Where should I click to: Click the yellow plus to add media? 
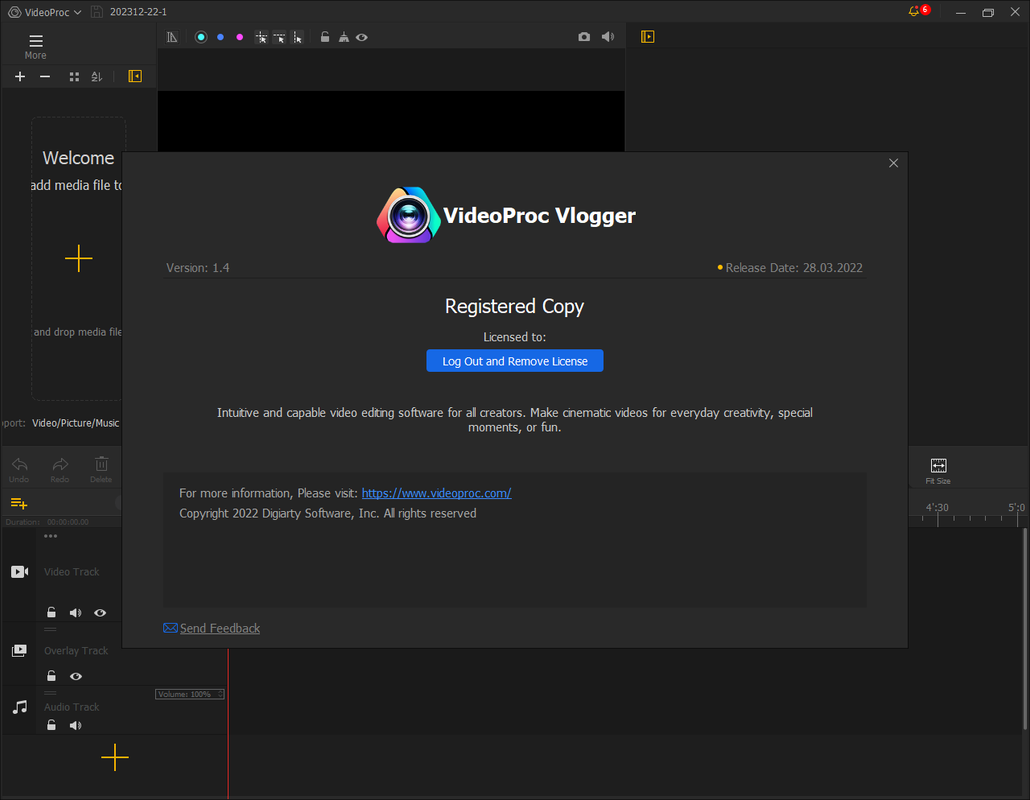[79, 258]
